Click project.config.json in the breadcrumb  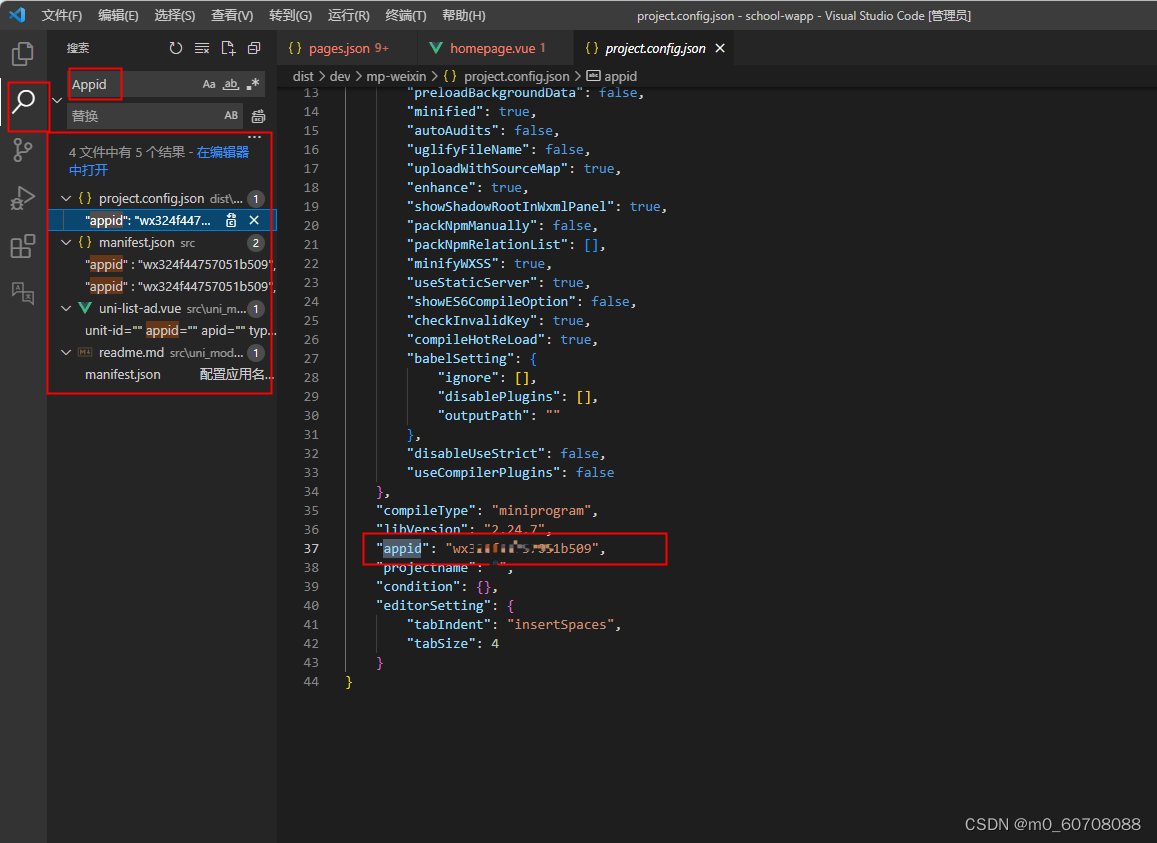(517, 76)
